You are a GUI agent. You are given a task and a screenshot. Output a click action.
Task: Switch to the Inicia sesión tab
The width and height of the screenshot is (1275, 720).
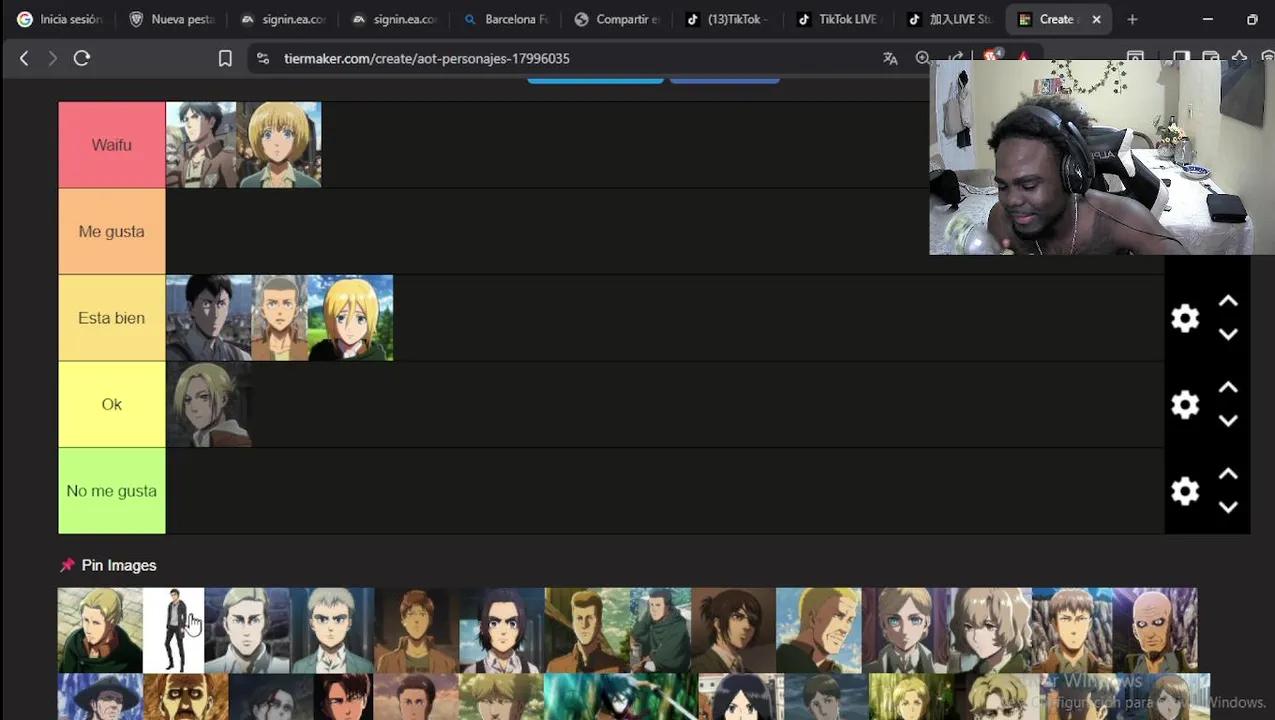(60, 19)
